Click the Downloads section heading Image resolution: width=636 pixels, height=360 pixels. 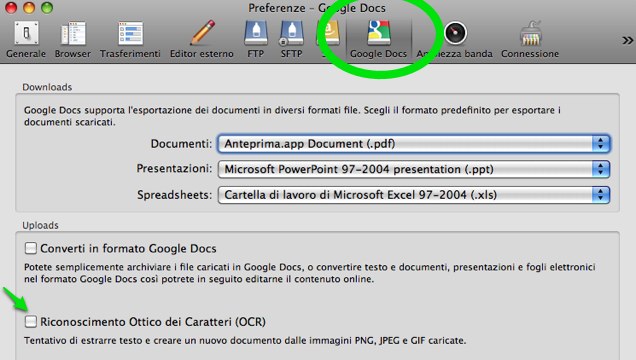coord(47,87)
